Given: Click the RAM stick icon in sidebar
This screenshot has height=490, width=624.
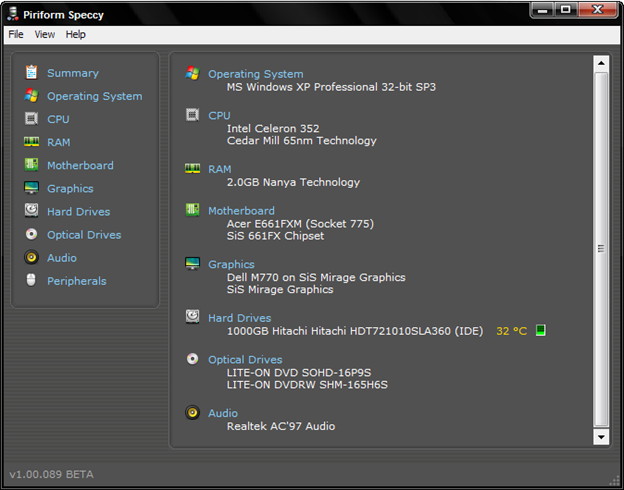Looking at the screenshot, I should click(31, 142).
